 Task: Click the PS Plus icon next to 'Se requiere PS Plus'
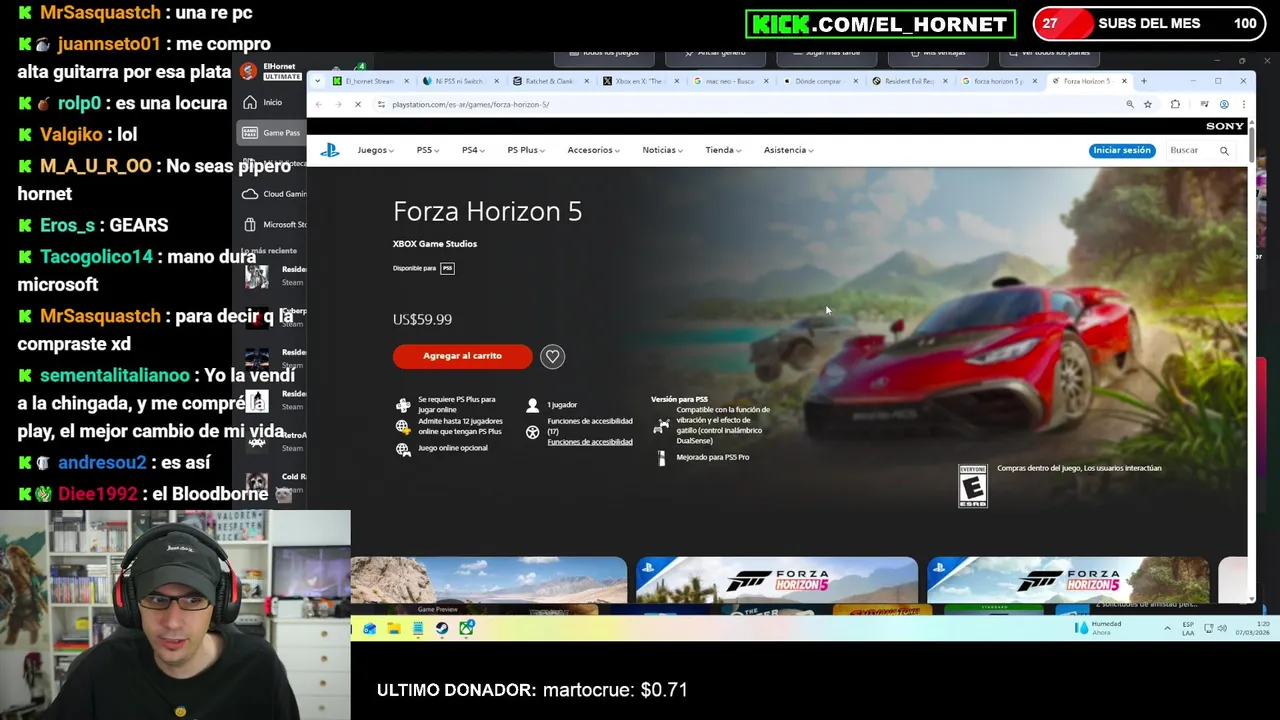pos(403,405)
